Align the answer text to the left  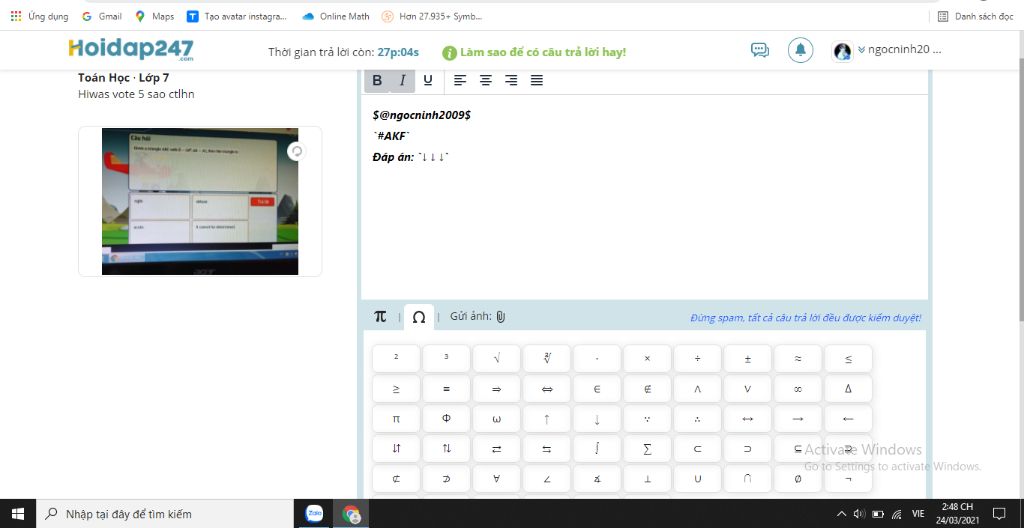[460, 80]
